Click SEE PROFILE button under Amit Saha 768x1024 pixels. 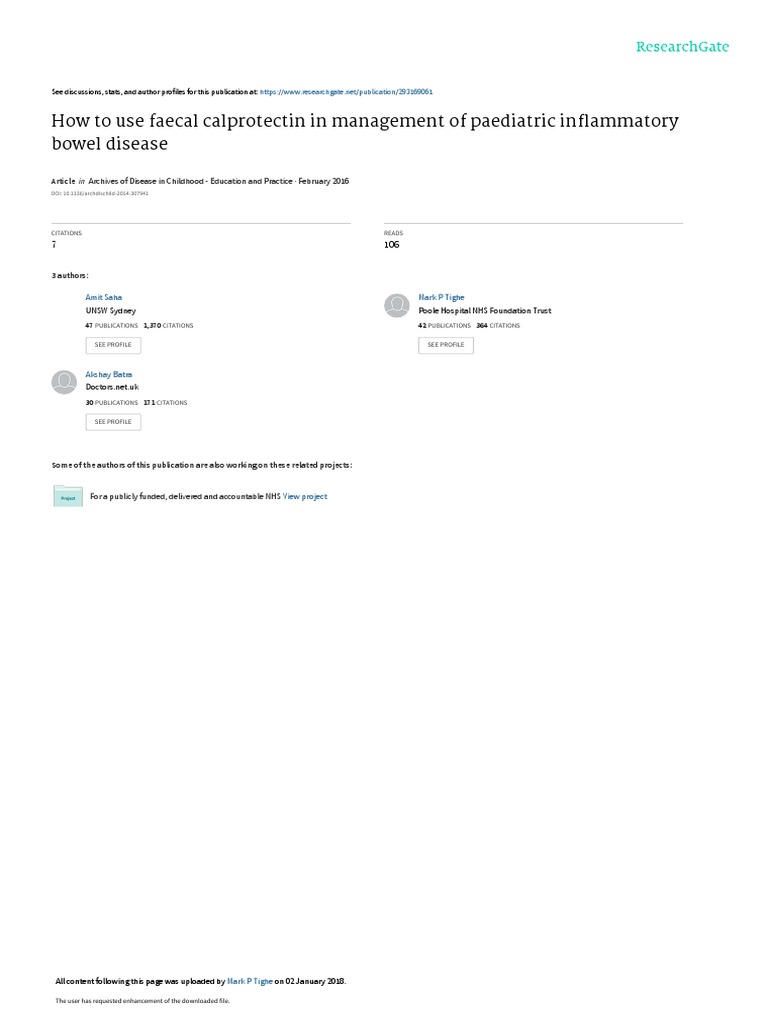[113, 345]
